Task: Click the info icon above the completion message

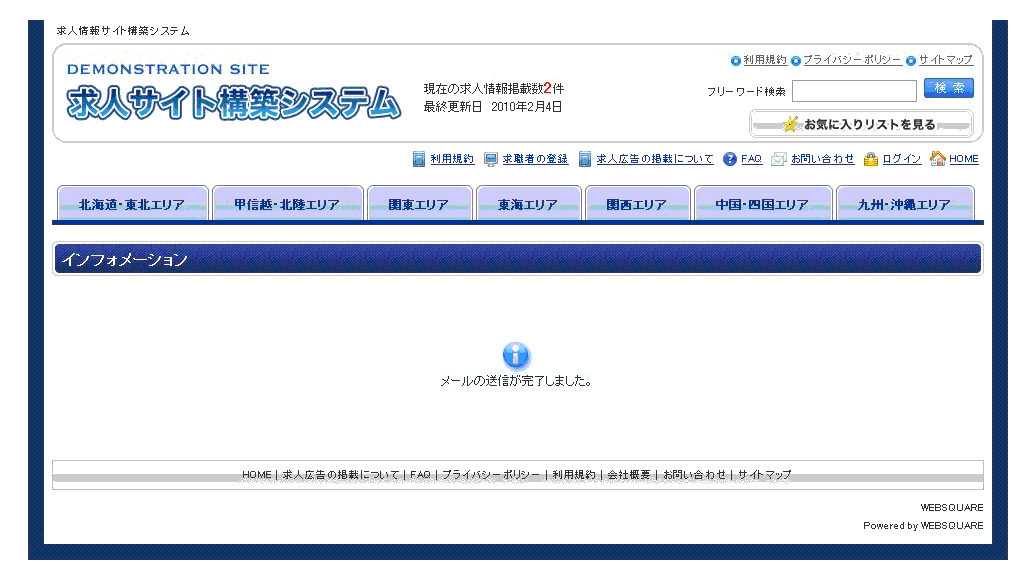Action: click(516, 355)
